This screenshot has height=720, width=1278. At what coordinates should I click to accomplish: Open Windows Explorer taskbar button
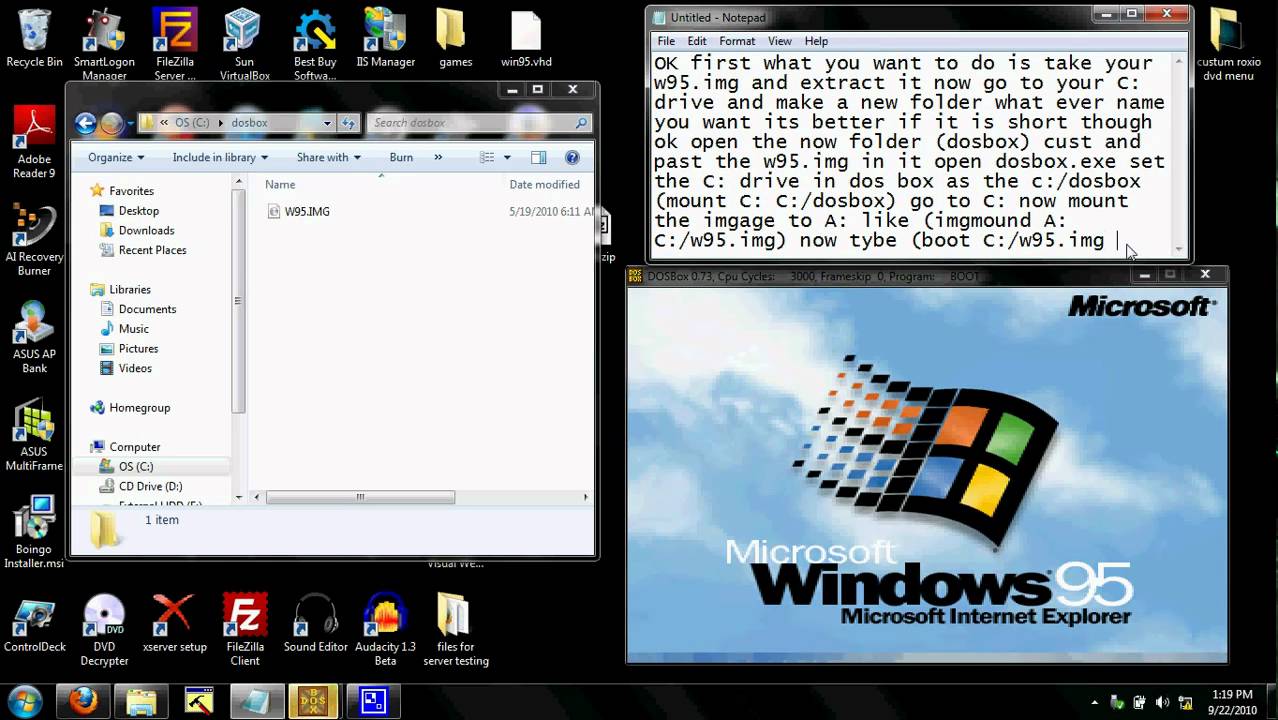tap(141, 701)
